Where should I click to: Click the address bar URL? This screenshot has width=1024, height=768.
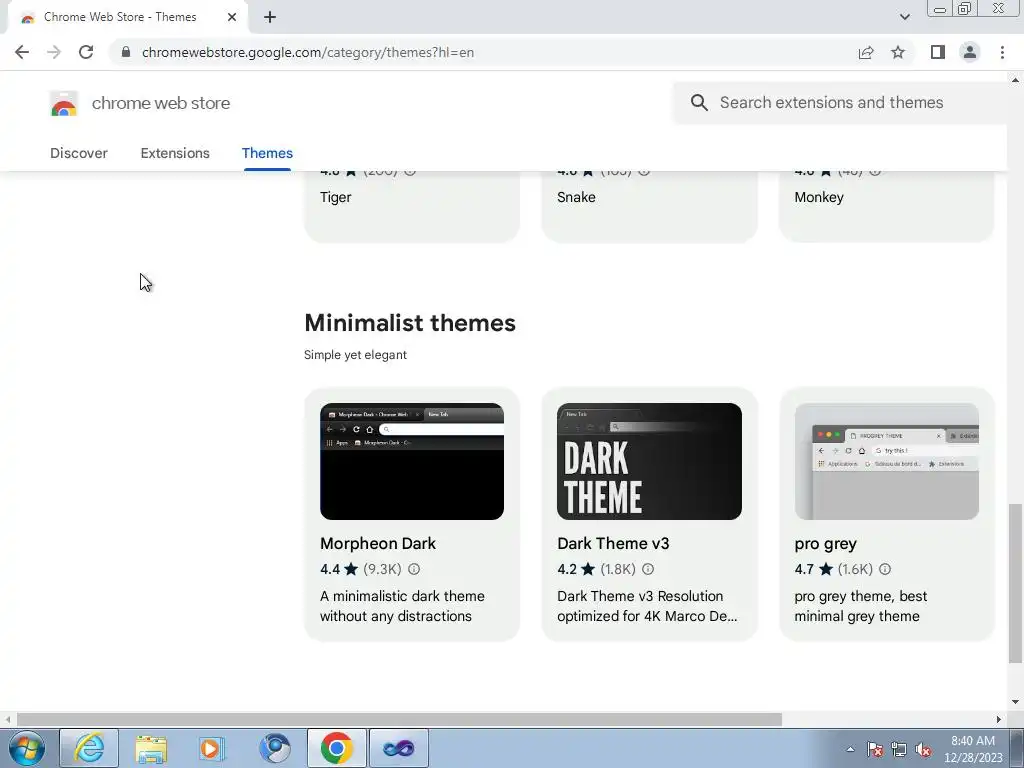[308, 52]
